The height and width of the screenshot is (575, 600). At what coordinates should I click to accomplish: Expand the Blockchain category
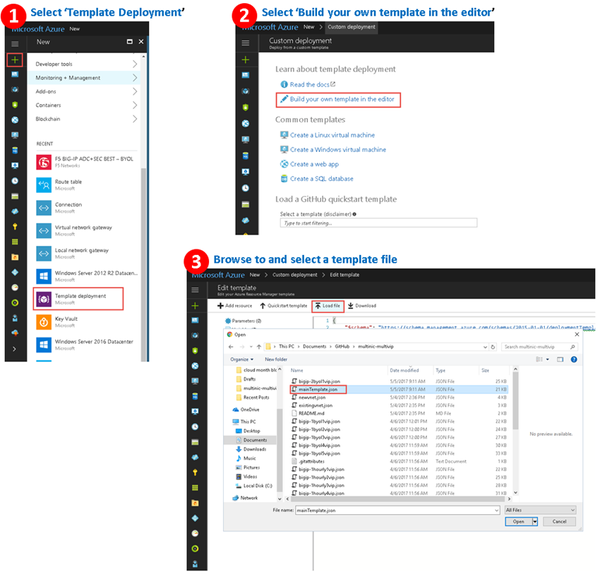pyautogui.click(x=135, y=119)
